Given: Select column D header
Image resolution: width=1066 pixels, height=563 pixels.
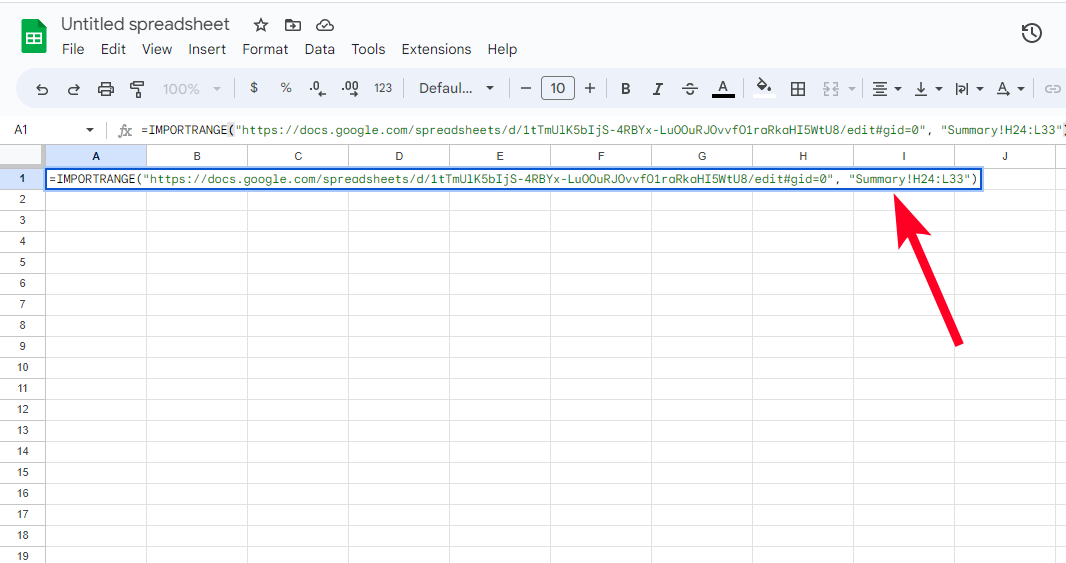Looking at the screenshot, I should click(399, 156).
